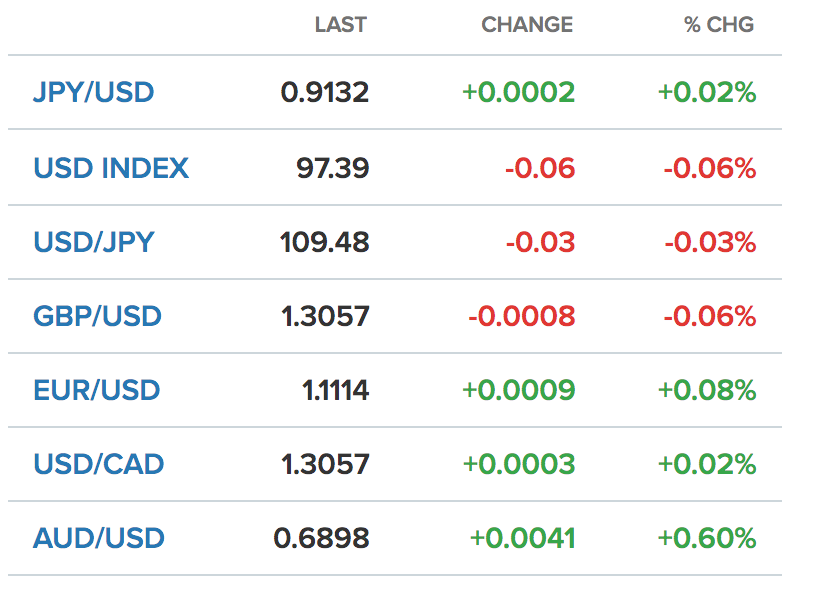Click the LAST column header
Viewport: 824px width, 614px height.
341,25
